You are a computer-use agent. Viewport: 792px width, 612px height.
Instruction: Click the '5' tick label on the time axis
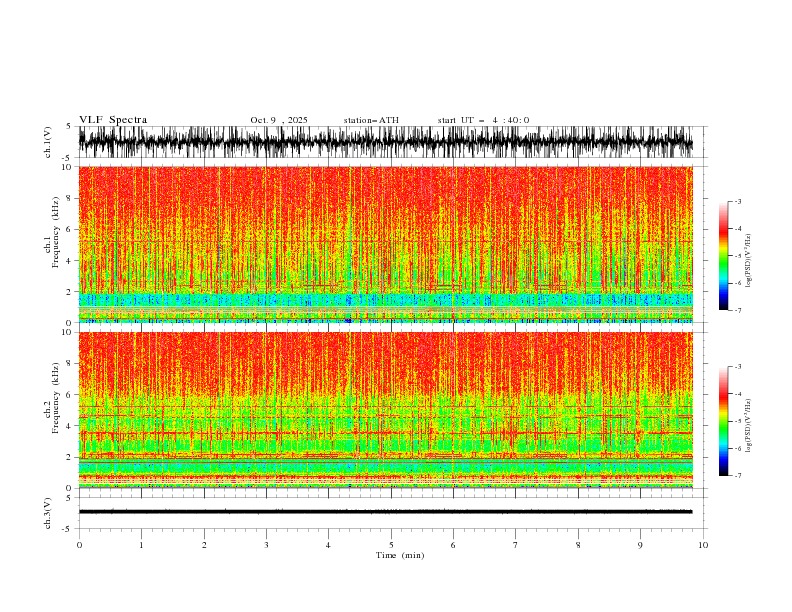[391, 545]
